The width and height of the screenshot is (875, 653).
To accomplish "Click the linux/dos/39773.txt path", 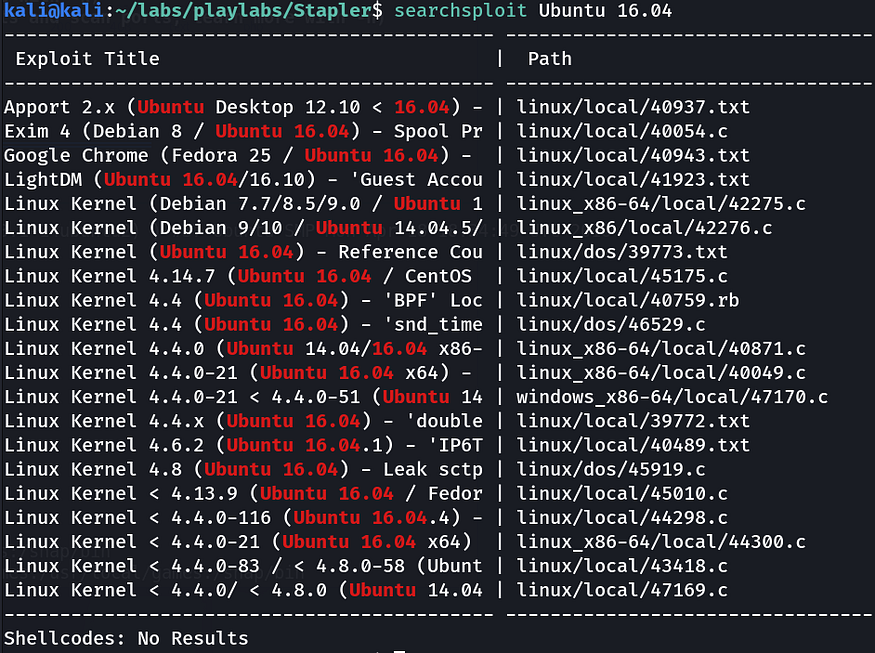I will pyautogui.click(x=622, y=252).
